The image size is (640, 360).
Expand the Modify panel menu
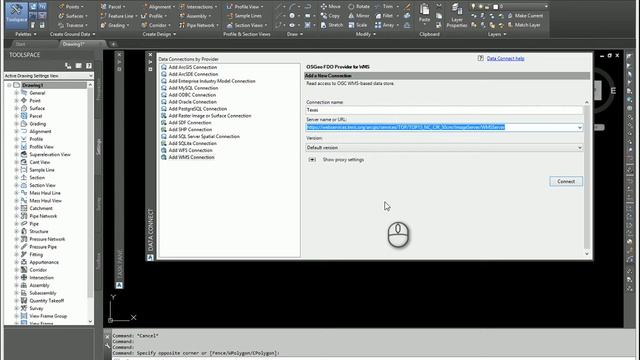pos(366,34)
